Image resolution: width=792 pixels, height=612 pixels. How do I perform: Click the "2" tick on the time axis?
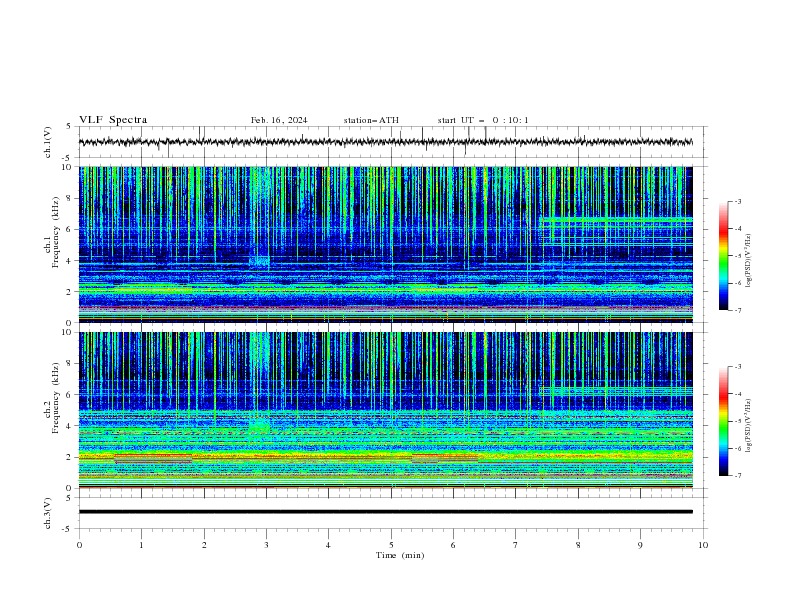(x=204, y=545)
